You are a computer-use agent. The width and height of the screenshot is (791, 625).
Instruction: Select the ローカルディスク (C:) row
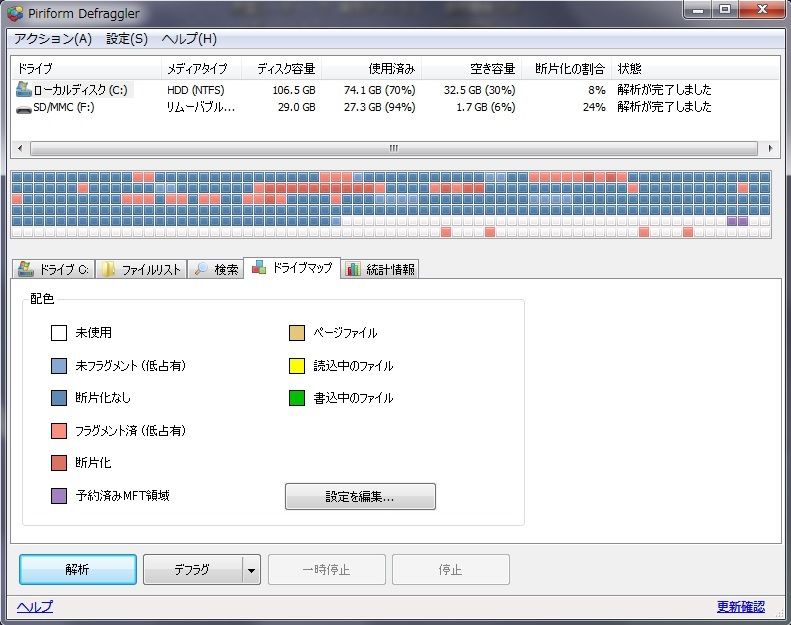(x=395, y=90)
